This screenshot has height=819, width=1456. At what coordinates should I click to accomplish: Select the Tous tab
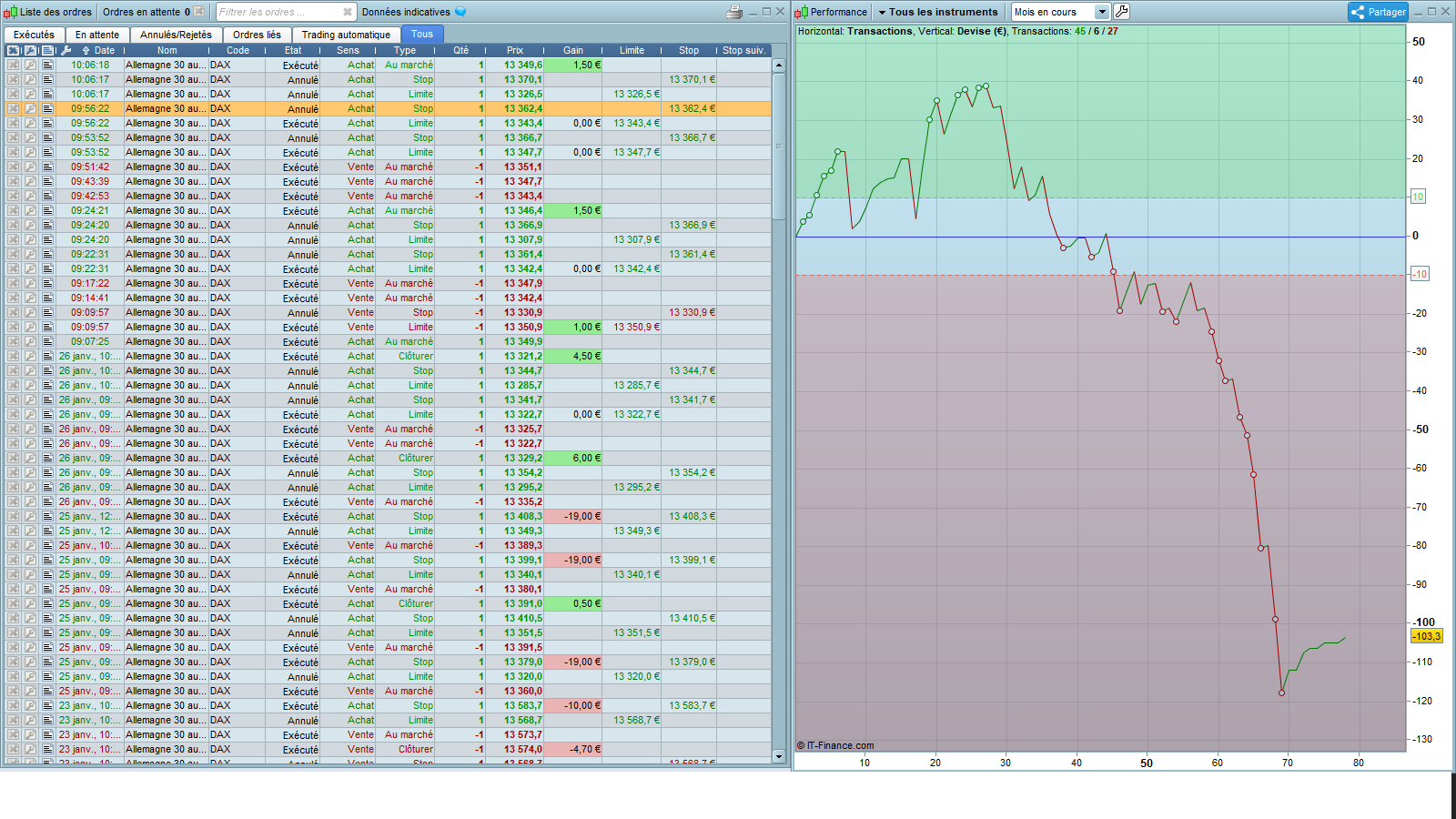point(422,35)
